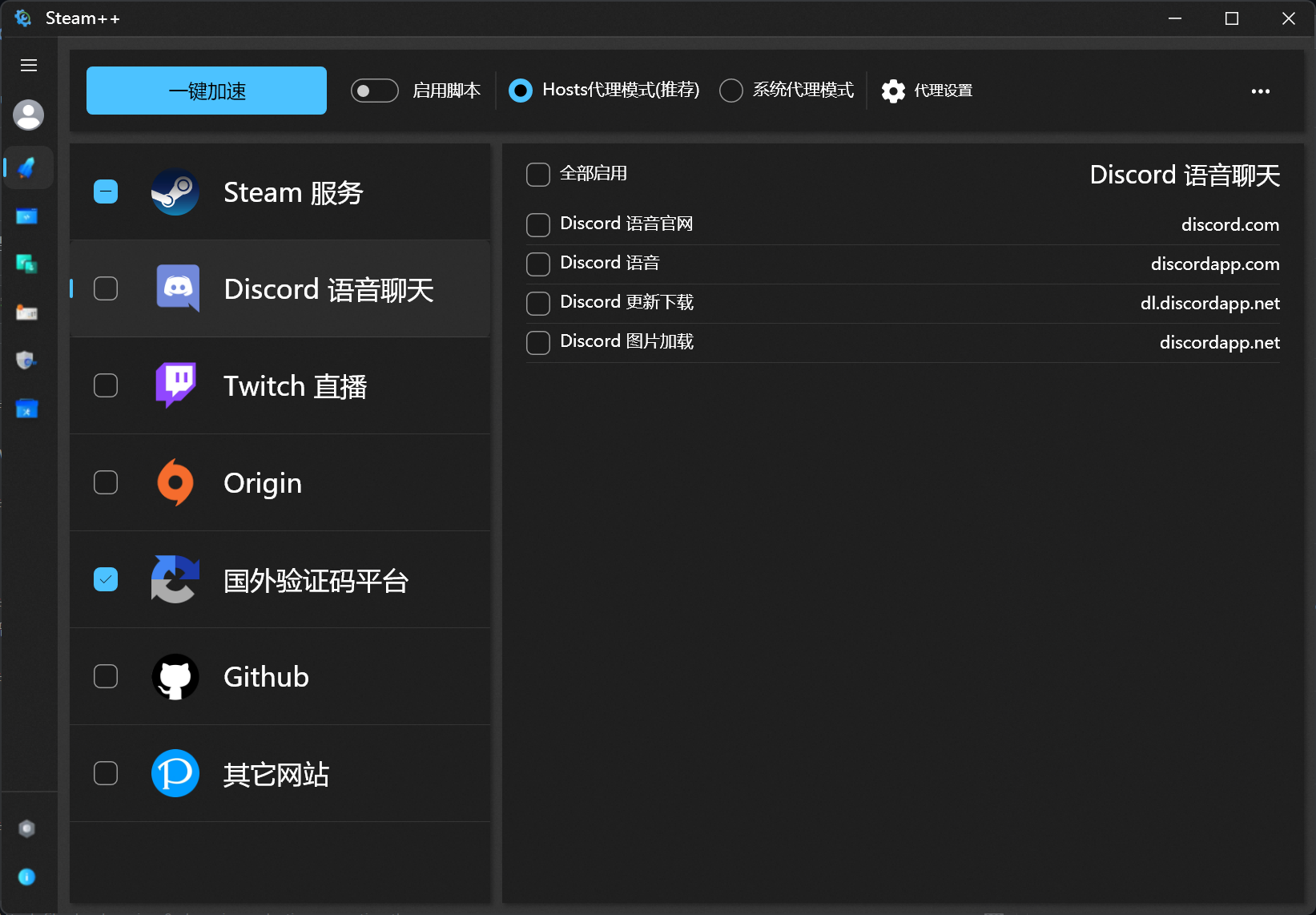Image resolution: width=1316 pixels, height=915 pixels.
Task: Check the Twitch 直播 checkbox
Action: pyautogui.click(x=106, y=385)
